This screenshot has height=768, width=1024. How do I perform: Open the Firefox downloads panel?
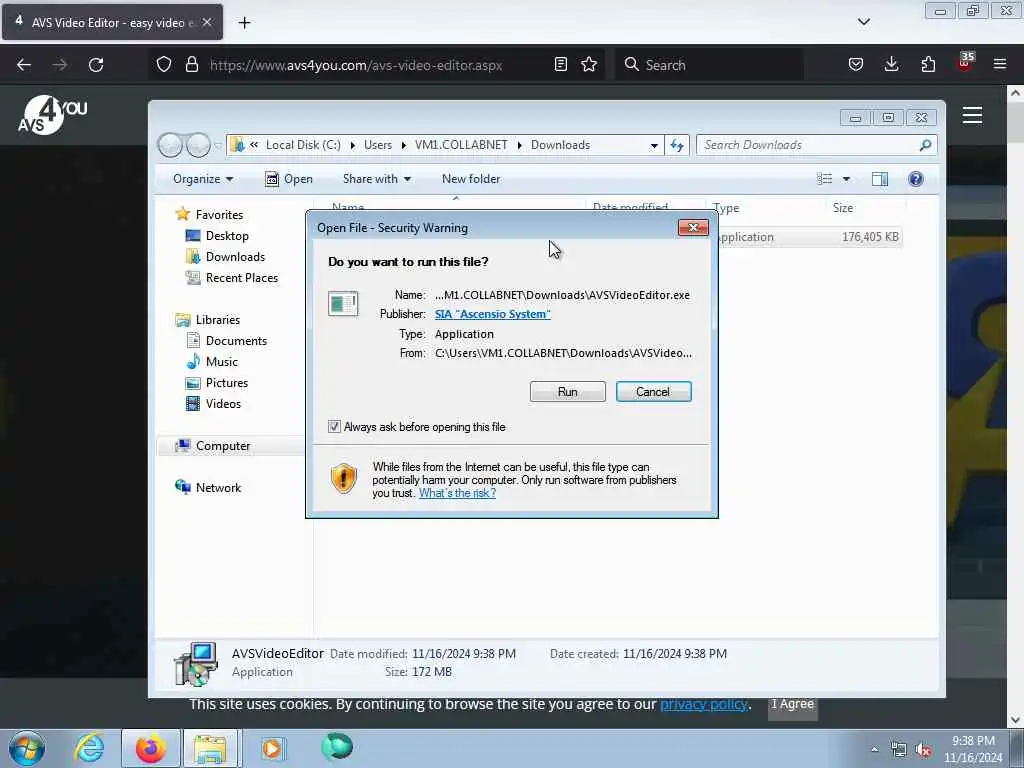pyautogui.click(x=891, y=64)
